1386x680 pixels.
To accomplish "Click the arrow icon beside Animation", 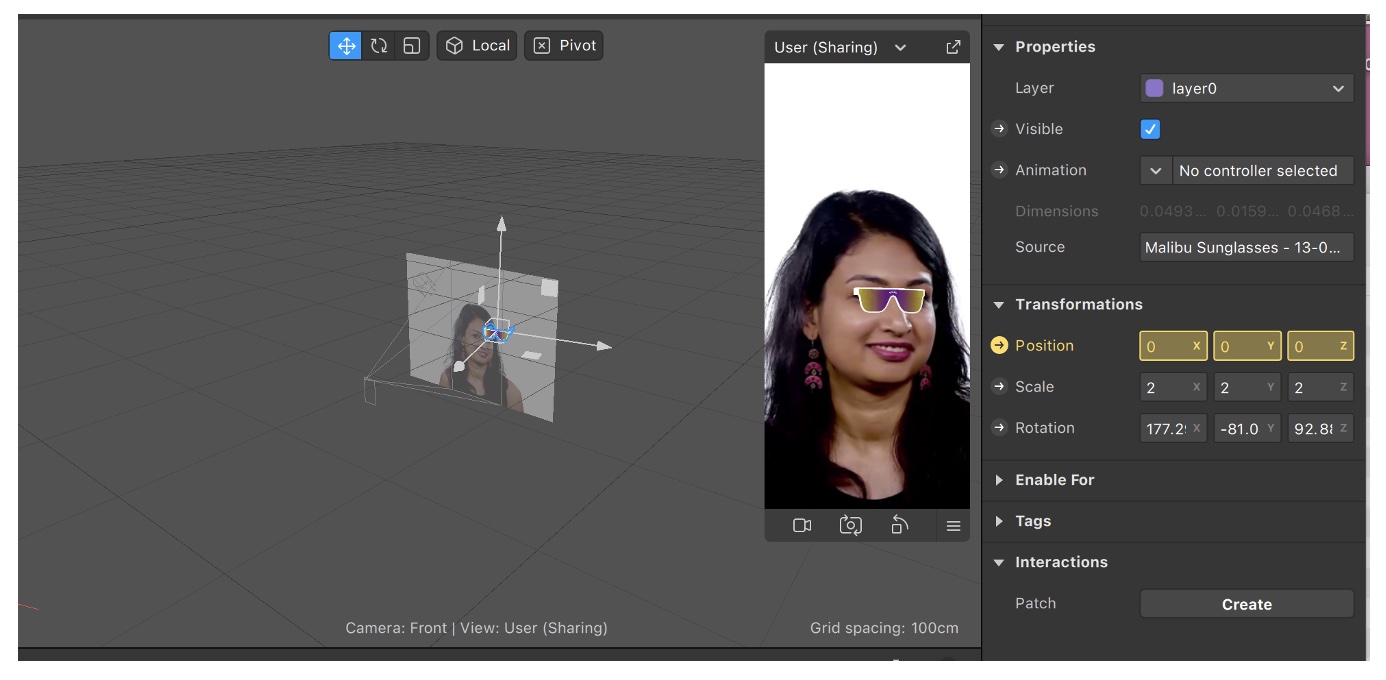I will [999, 170].
